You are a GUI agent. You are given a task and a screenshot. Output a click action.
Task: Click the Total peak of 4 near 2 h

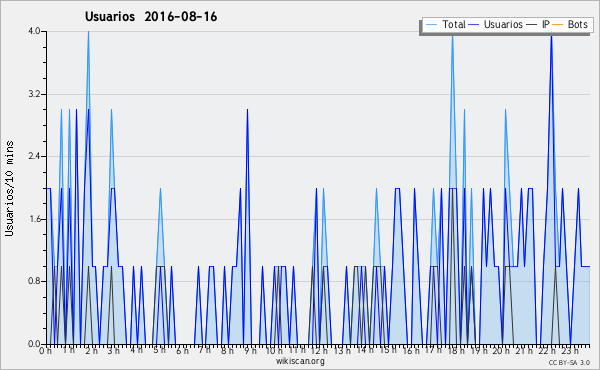(88, 32)
